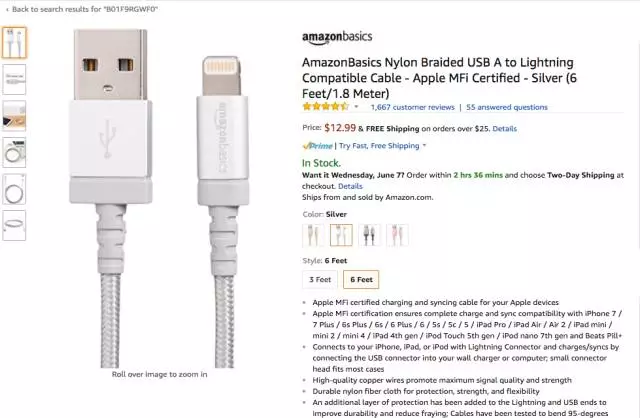This screenshot has height=418, width=640.
Task: Choose the 3 Feet style option
Action: [320, 280]
